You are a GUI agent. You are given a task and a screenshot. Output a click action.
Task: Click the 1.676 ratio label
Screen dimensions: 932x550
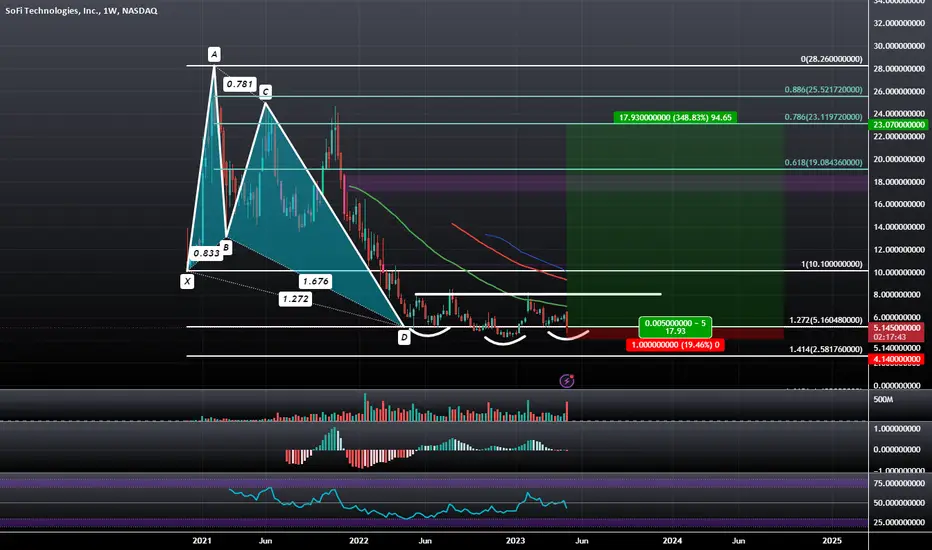[x=315, y=281]
